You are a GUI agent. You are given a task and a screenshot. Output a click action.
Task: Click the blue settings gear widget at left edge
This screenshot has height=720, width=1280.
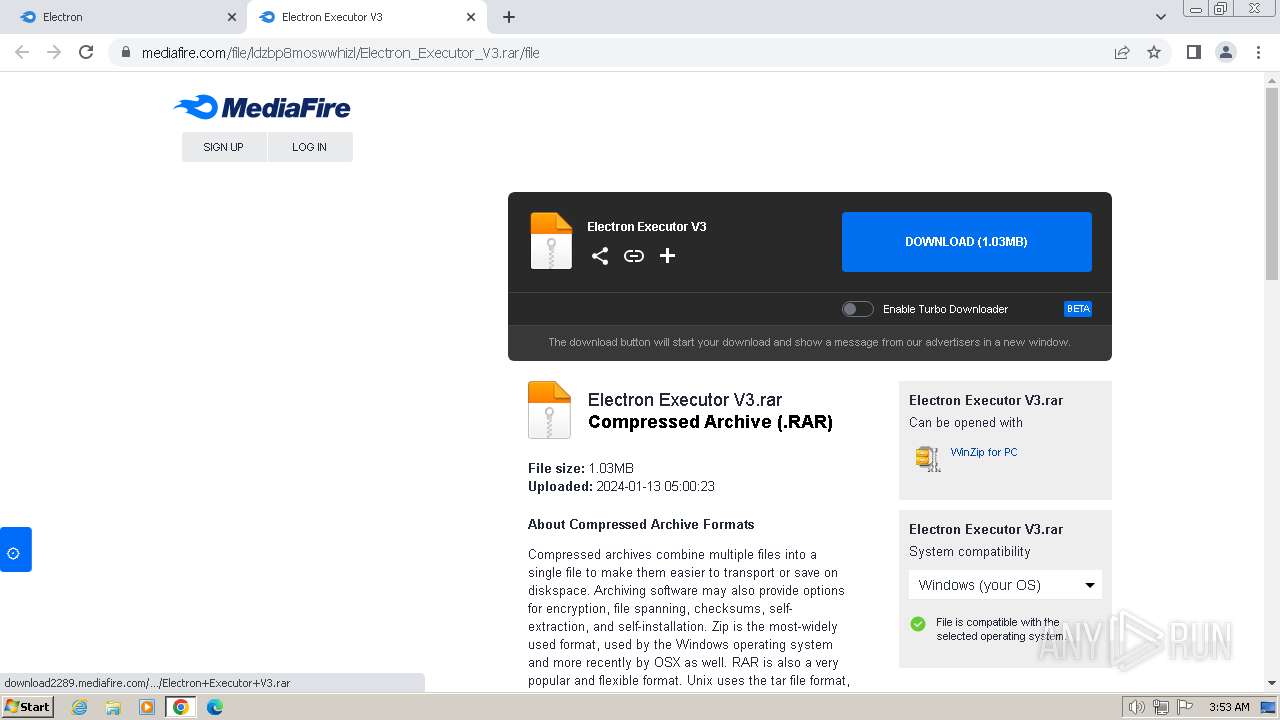tap(15, 550)
